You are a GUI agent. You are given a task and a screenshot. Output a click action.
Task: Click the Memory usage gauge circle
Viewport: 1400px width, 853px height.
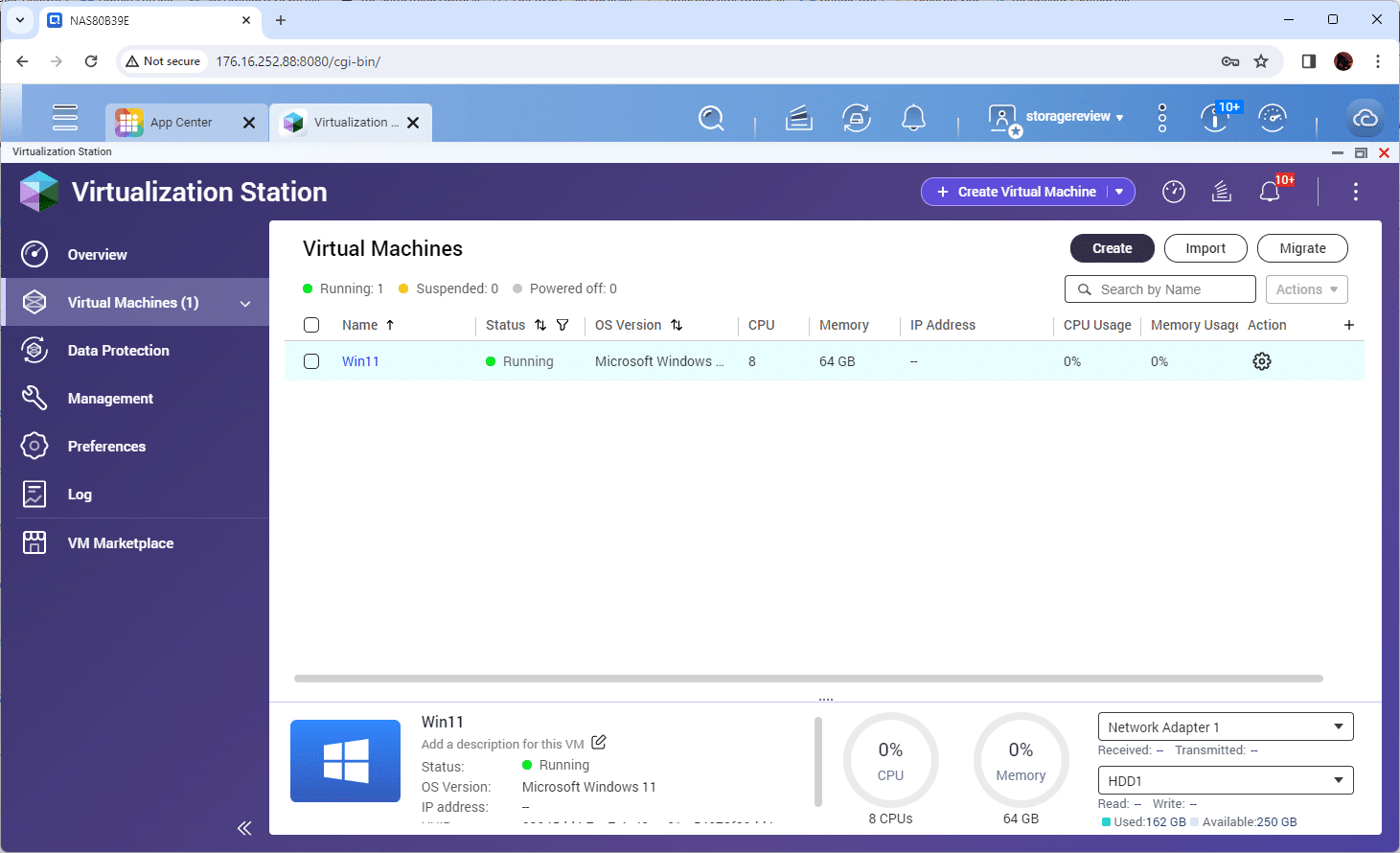coord(1021,761)
